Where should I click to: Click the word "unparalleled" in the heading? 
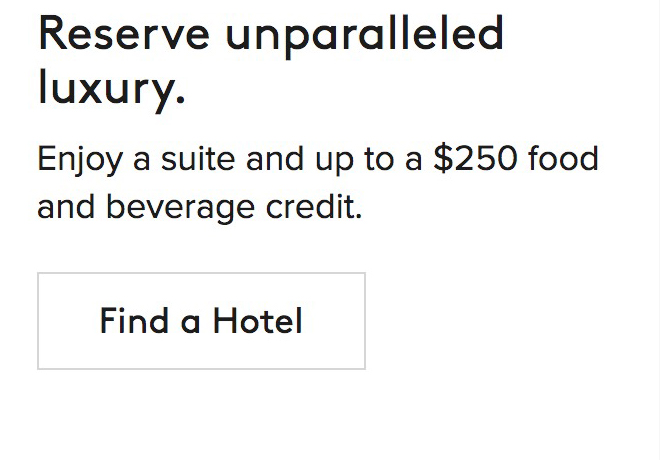pyautogui.click(x=364, y=34)
